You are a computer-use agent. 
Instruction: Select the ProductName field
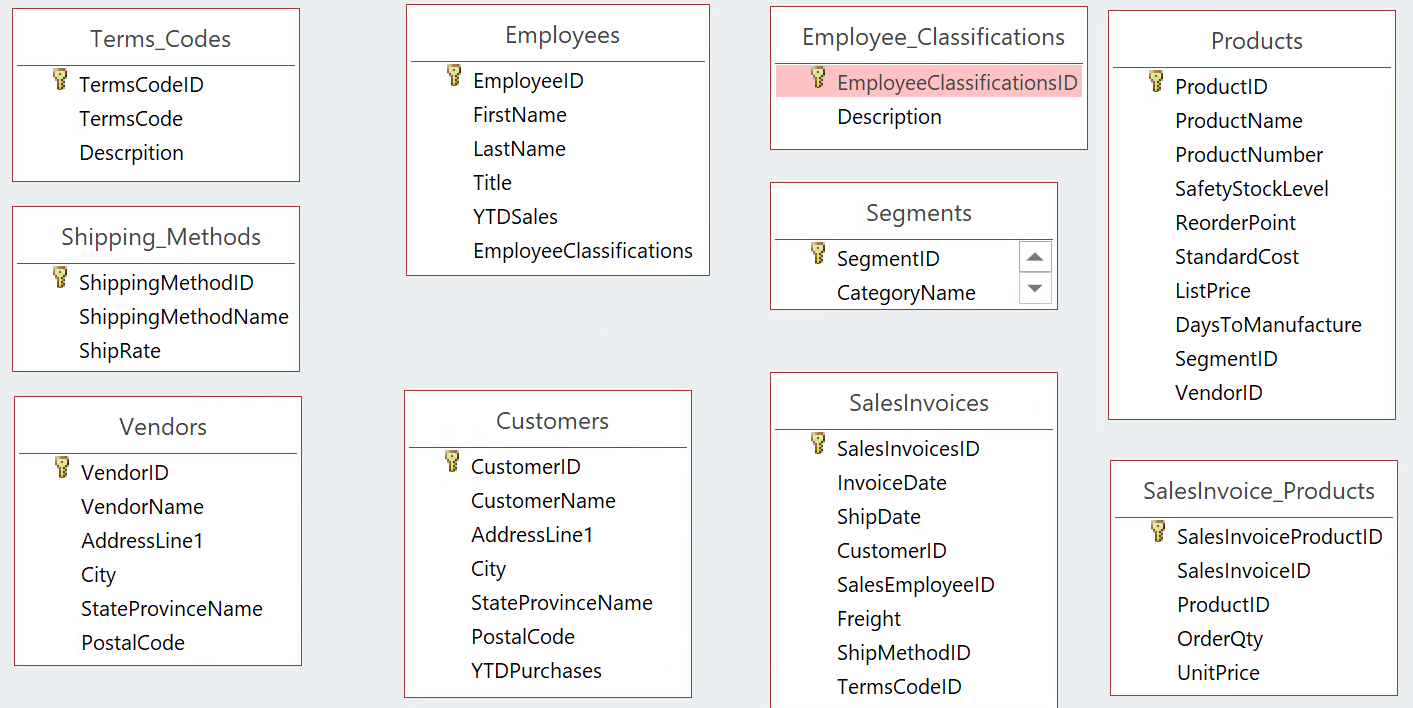pyautogui.click(x=1239, y=121)
